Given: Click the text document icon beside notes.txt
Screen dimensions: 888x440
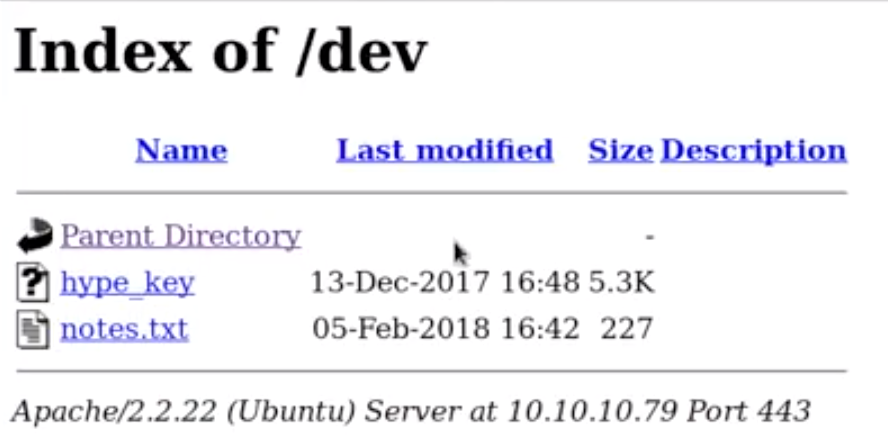Looking at the screenshot, I should (33, 329).
